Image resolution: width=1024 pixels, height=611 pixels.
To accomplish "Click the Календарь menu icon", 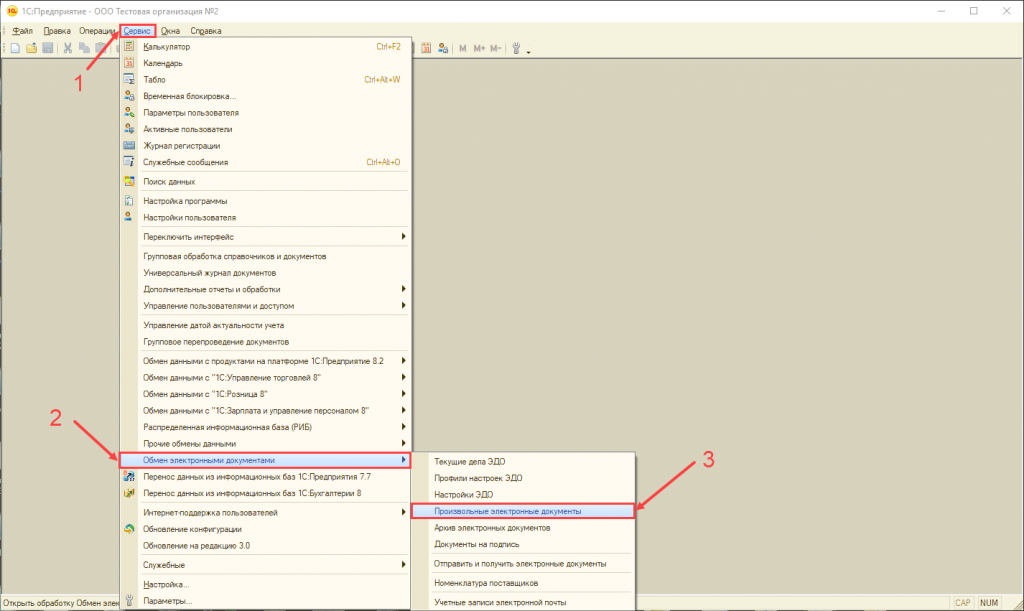I will pyautogui.click(x=129, y=63).
